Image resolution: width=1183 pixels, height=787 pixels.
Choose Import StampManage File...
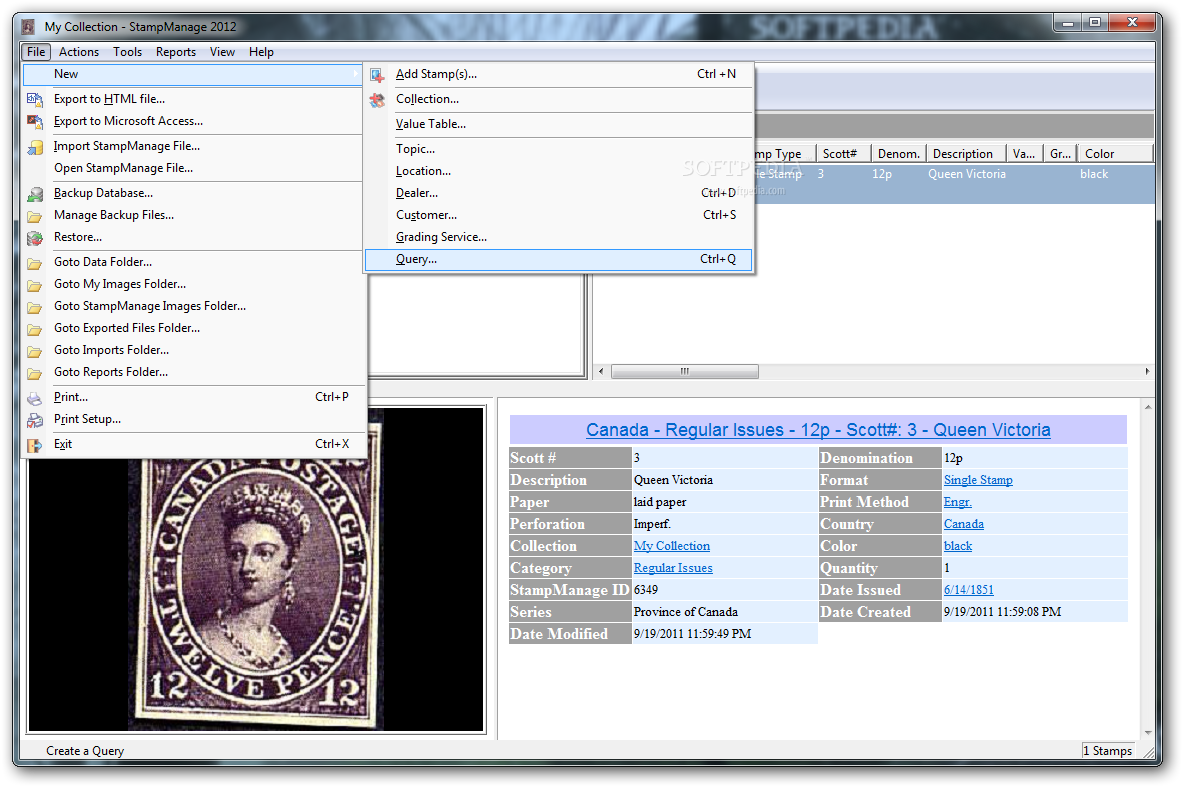(193, 146)
